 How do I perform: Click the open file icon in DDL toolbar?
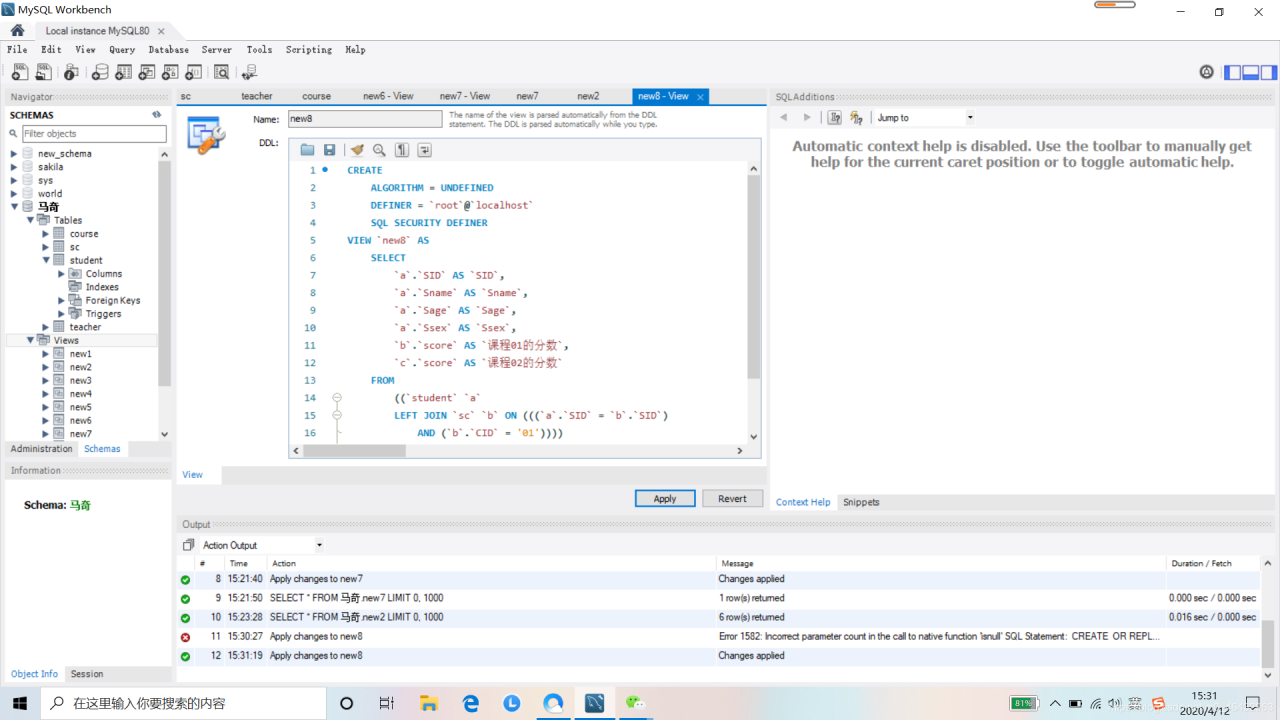coord(307,150)
